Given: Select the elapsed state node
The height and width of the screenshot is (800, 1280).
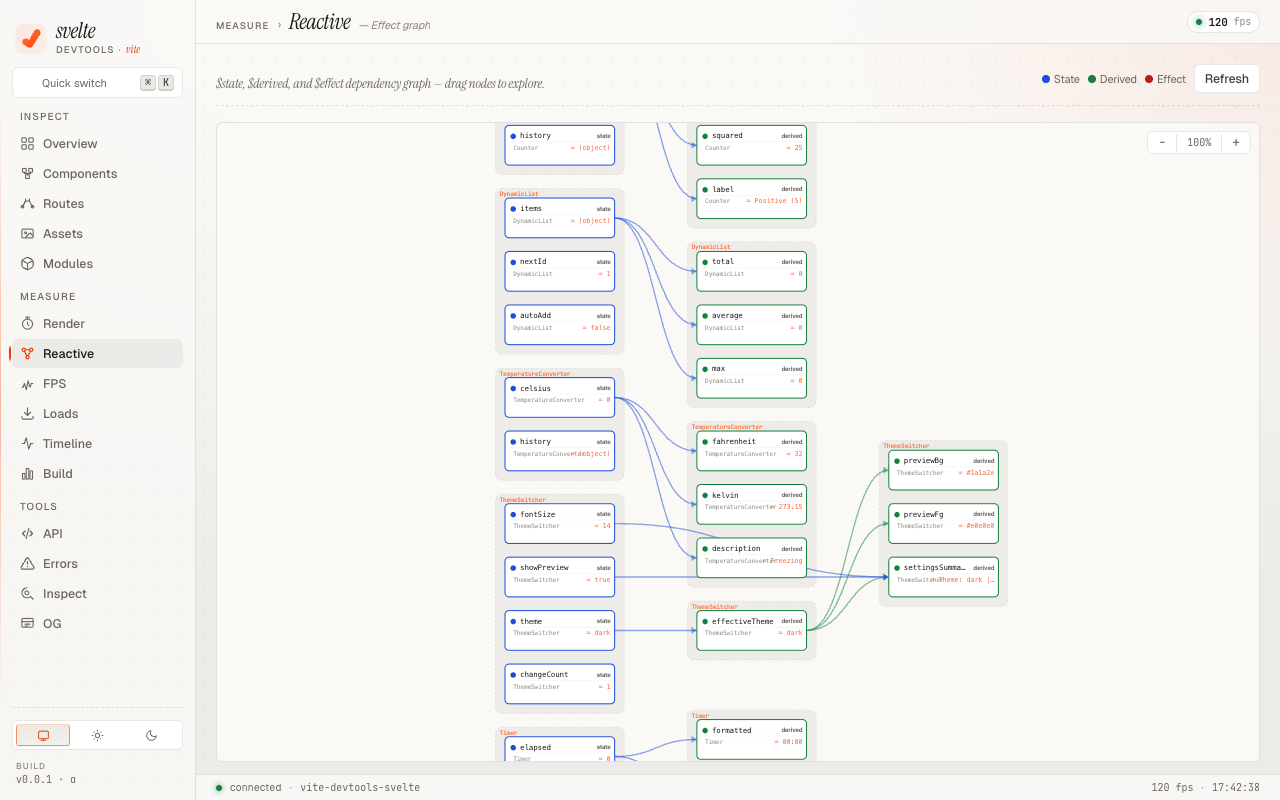Looking at the screenshot, I should tap(560, 749).
